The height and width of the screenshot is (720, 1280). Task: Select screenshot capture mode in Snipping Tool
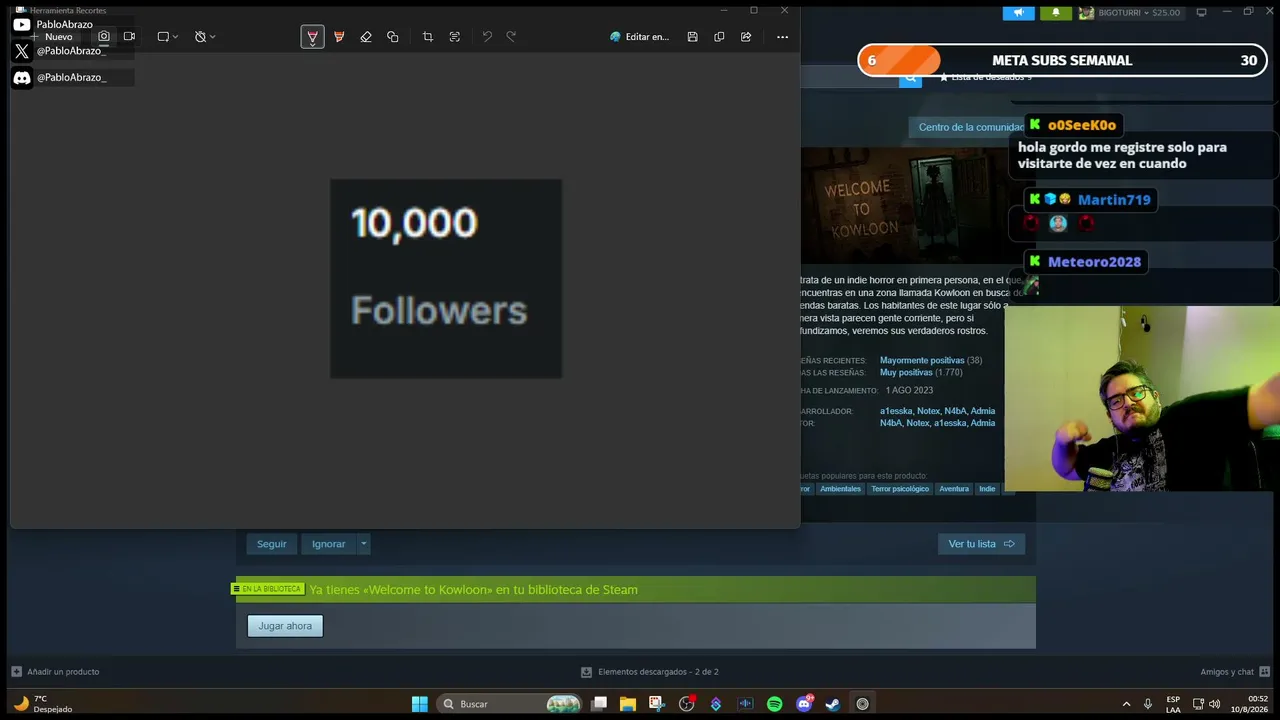pyautogui.click(x=104, y=36)
